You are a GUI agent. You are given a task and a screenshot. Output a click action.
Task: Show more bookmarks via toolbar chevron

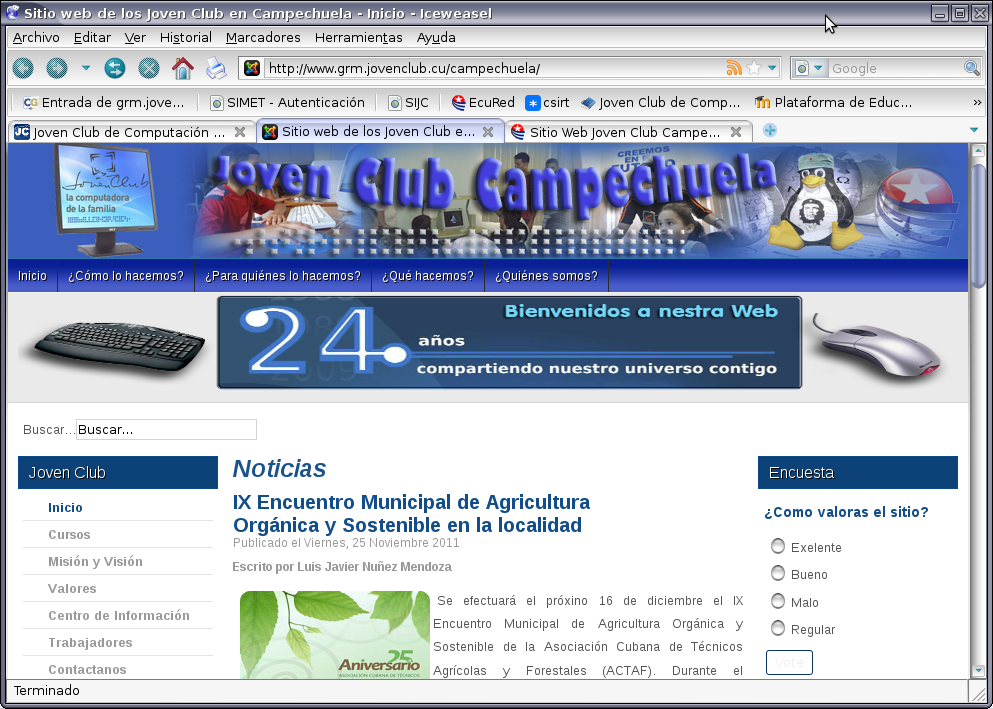(x=977, y=102)
